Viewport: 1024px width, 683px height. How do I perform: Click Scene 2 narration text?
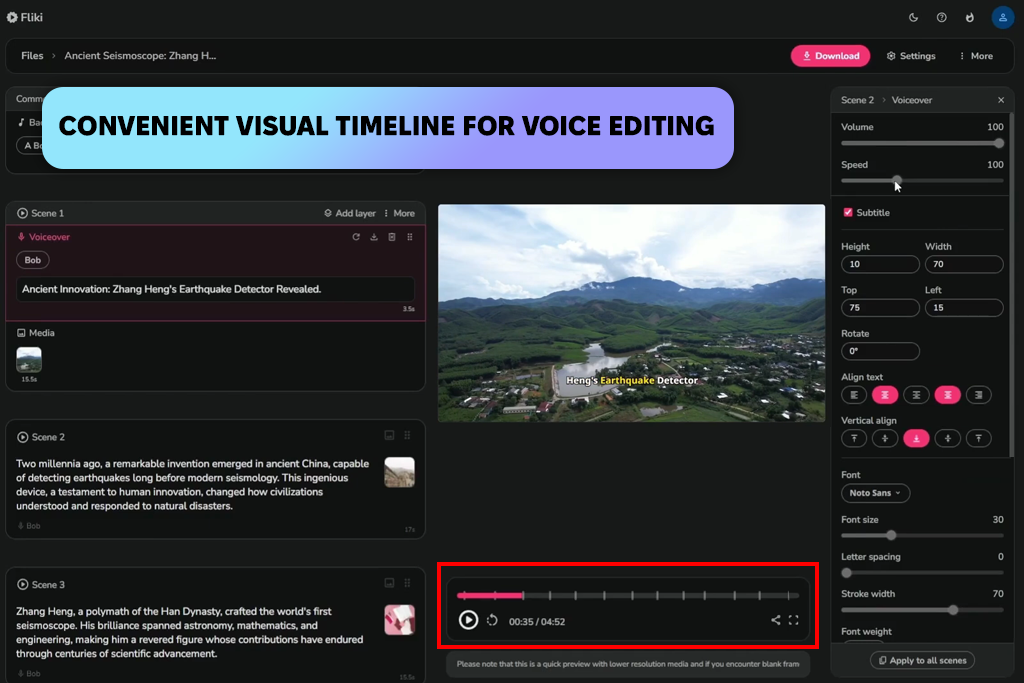[193, 485]
